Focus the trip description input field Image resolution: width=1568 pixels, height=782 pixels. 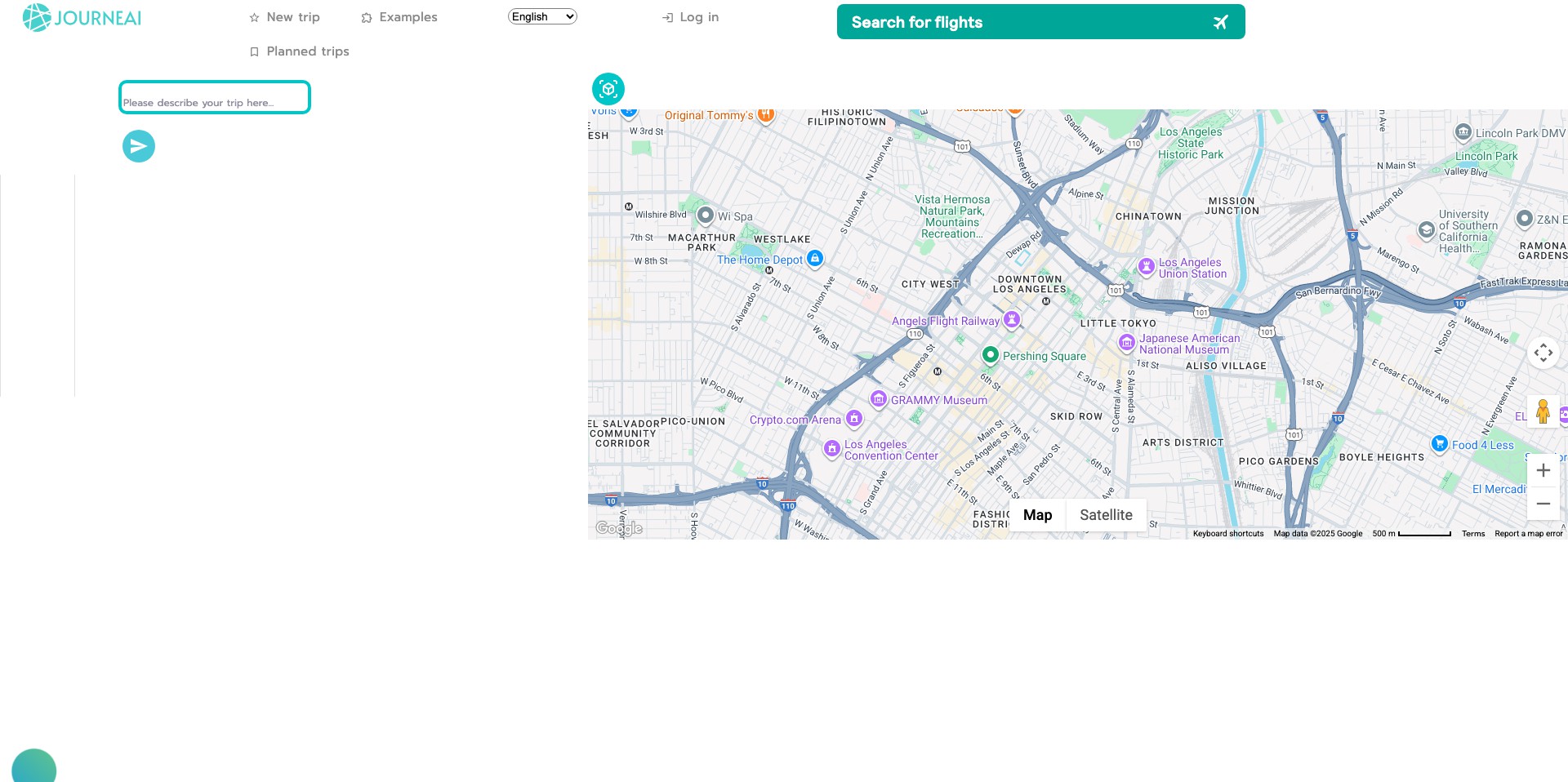coord(215,97)
